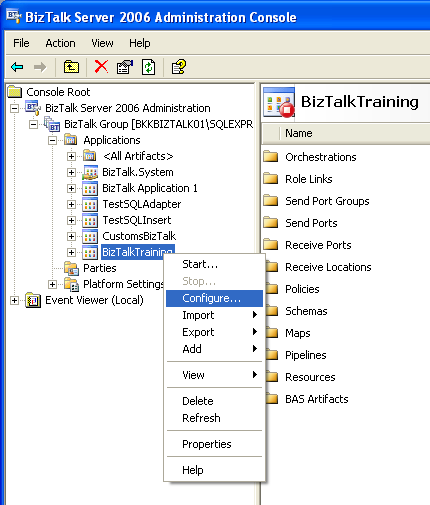This screenshot has width=430, height=505.
Task: Click the Applications folder icon in tree
Action: [71, 140]
